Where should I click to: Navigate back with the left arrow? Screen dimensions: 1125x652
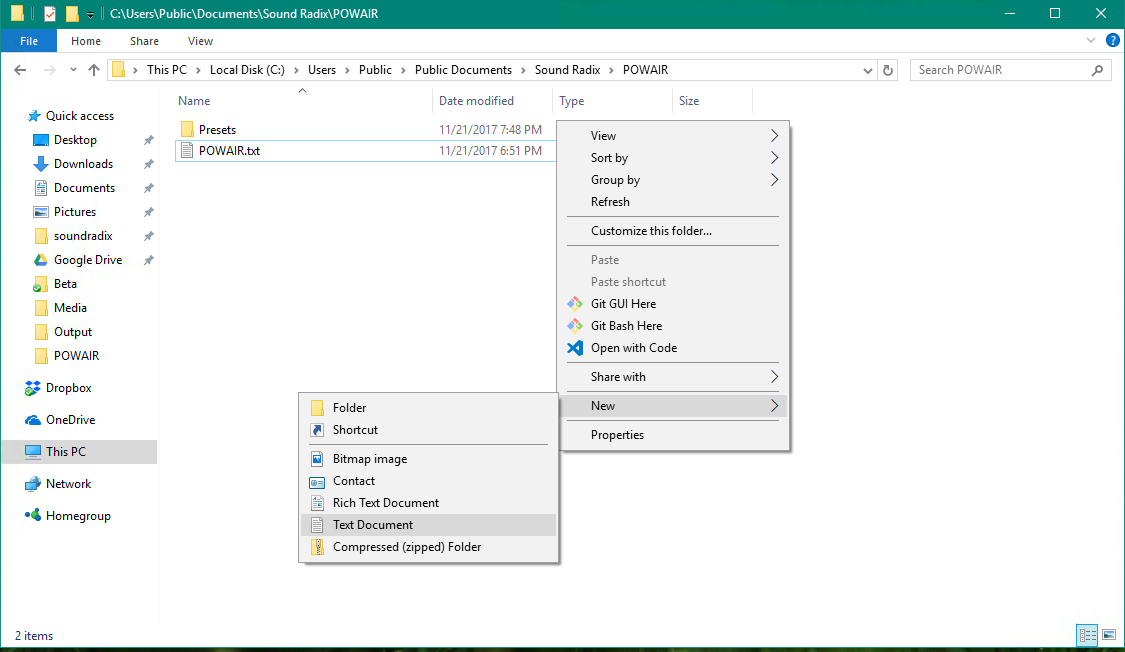(x=20, y=70)
